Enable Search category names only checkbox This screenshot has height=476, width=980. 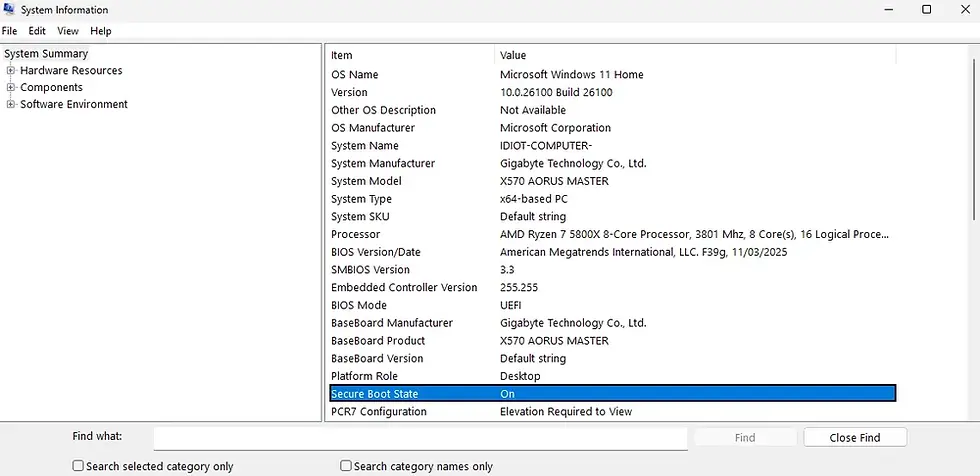point(346,465)
